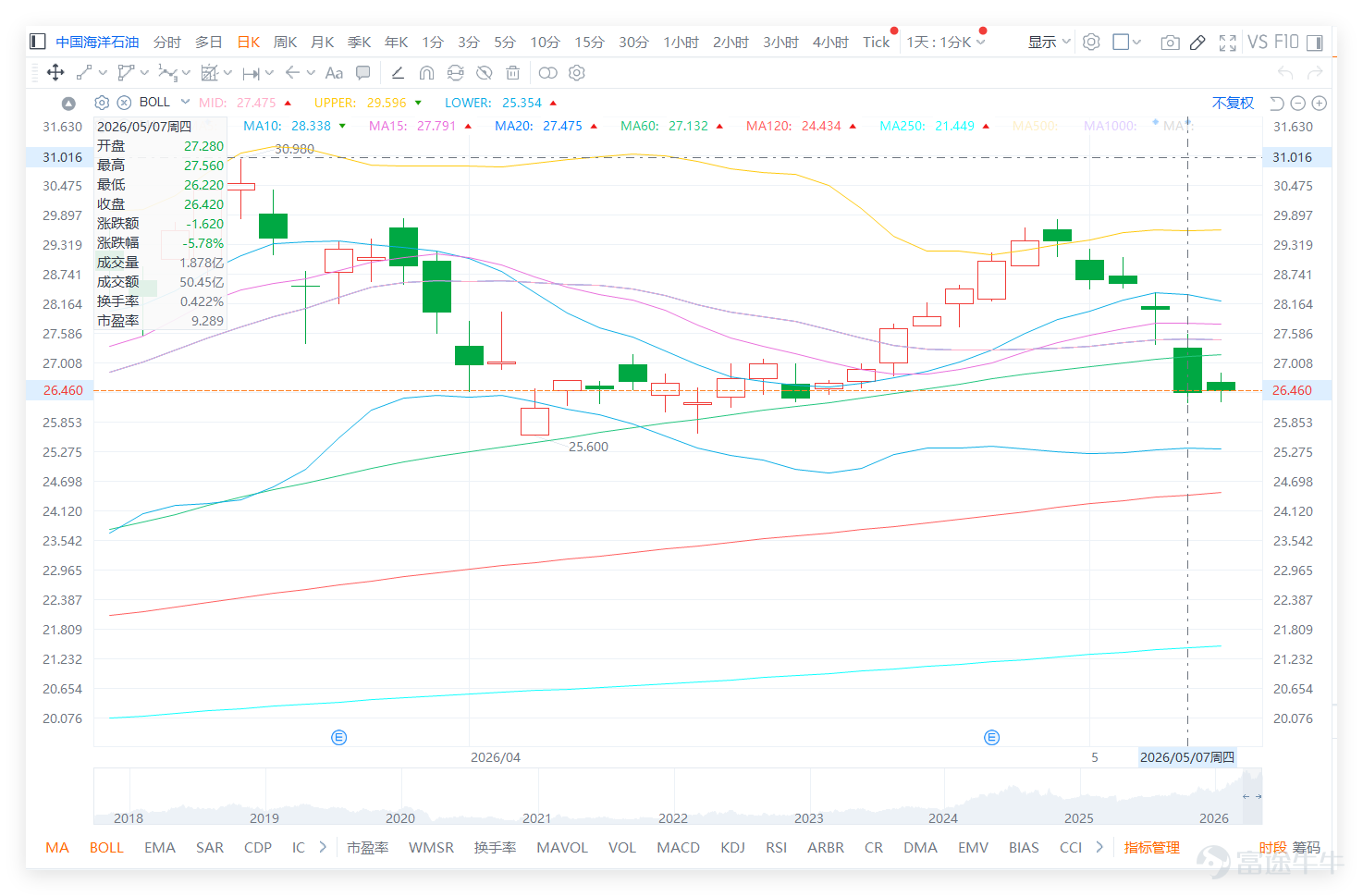Click the pencil draw toggle icon
Image resolution: width=1363 pixels, height=896 pixels.
(1197, 43)
